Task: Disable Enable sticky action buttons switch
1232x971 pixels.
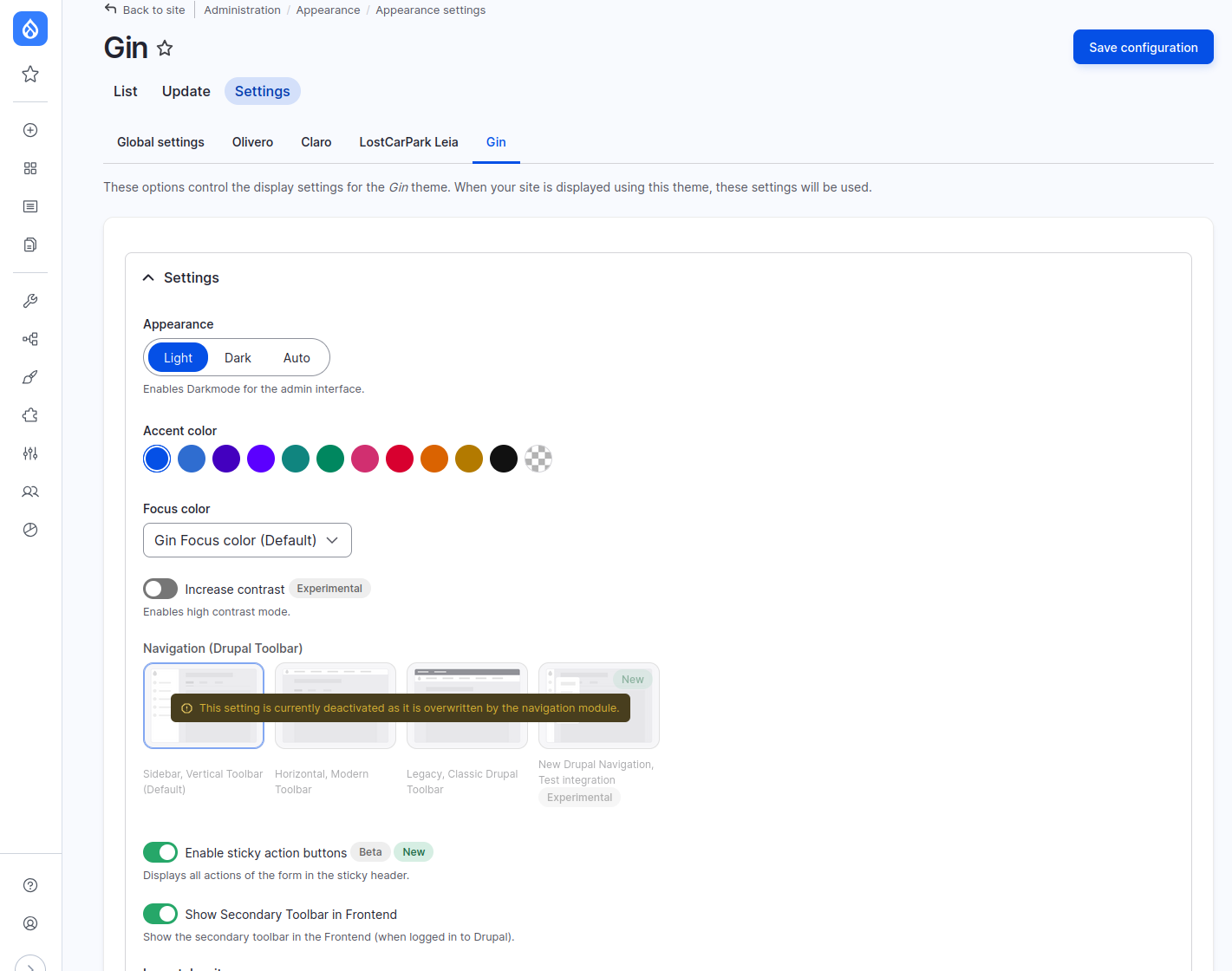Action: (160, 852)
